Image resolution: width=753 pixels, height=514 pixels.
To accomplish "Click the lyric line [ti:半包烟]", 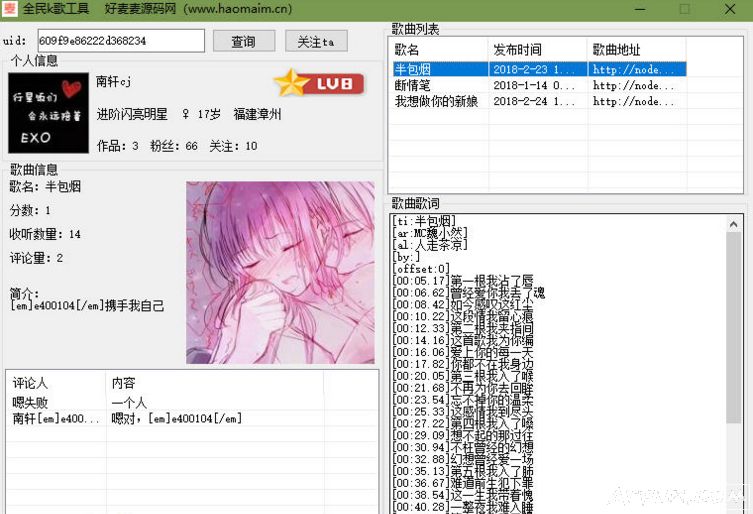I will coord(424,221).
